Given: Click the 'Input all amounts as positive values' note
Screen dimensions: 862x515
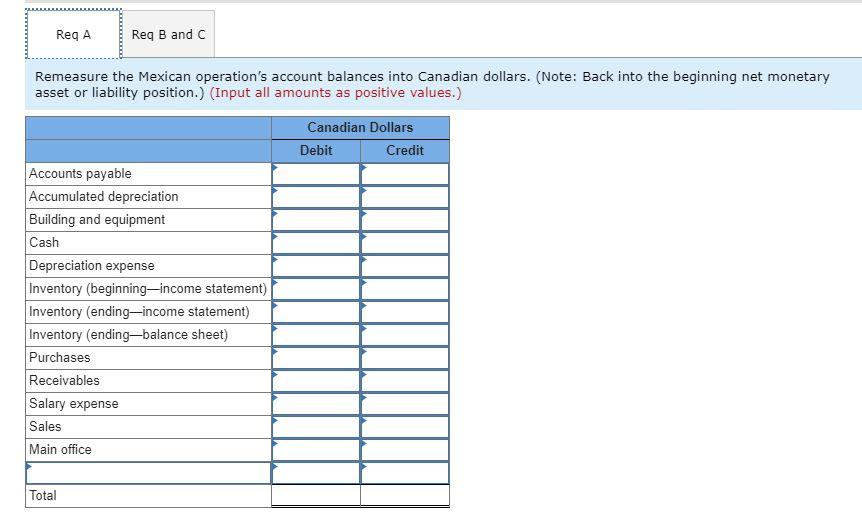Looking at the screenshot, I should (335, 93).
